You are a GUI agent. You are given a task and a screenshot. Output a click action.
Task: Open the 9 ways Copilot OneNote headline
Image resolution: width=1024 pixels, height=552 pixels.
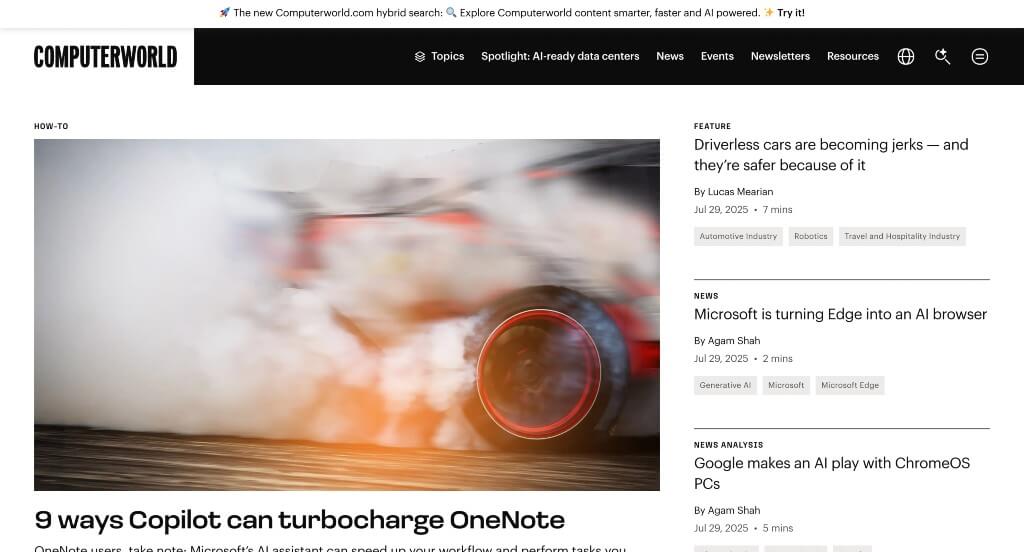pos(300,520)
